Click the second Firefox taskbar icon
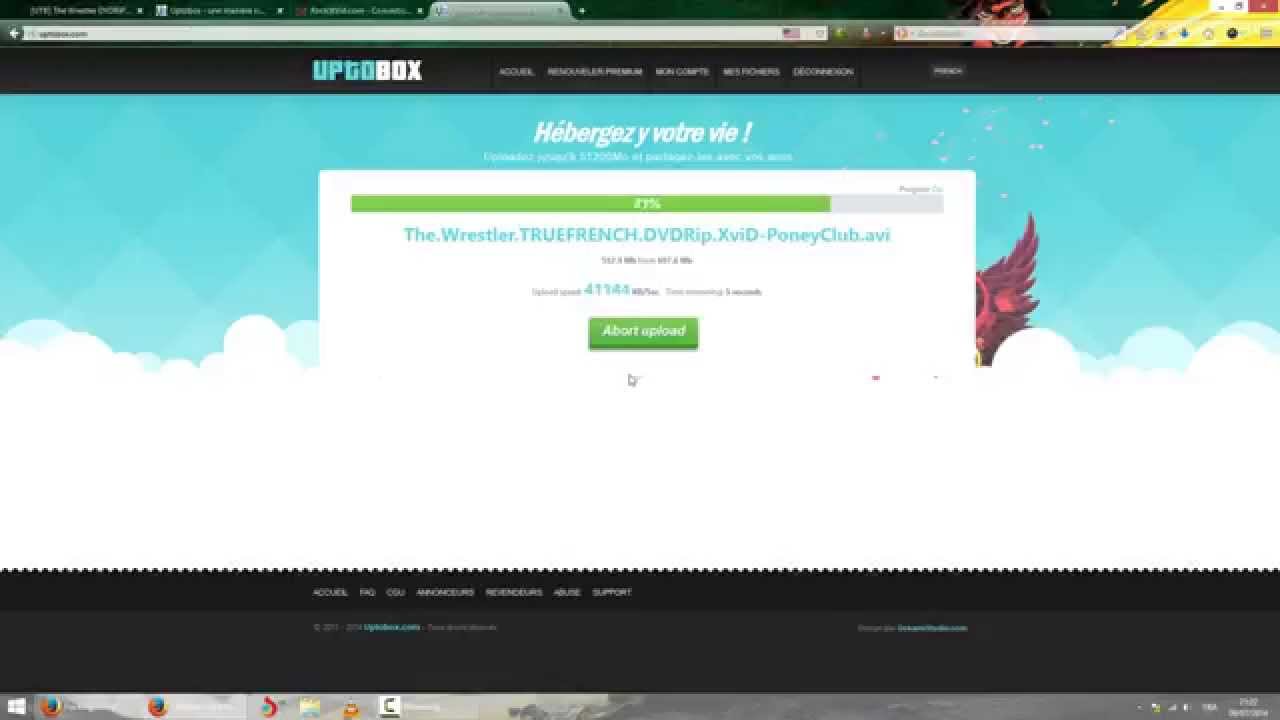 coord(157,707)
